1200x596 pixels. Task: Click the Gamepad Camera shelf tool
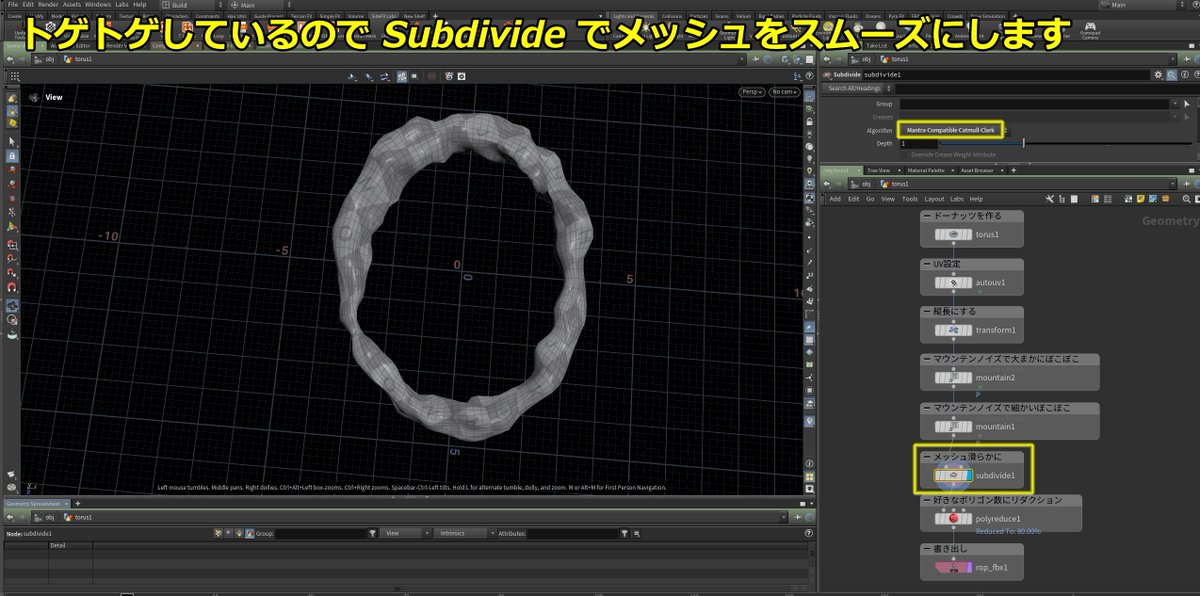pyautogui.click(x=1089, y=30)
